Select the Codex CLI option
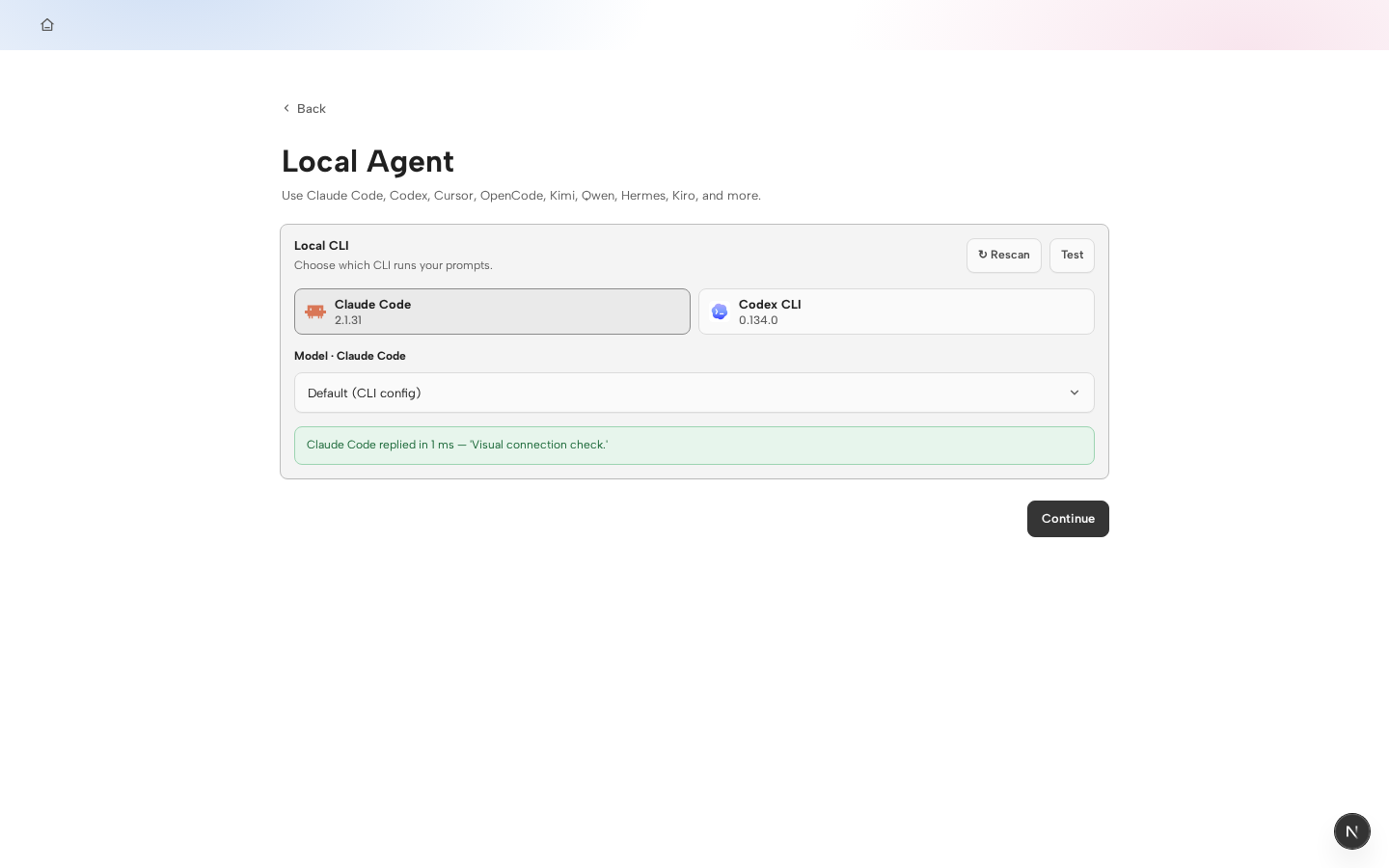1389x868 pixels. pyautogui.click(x=896, y=312)
